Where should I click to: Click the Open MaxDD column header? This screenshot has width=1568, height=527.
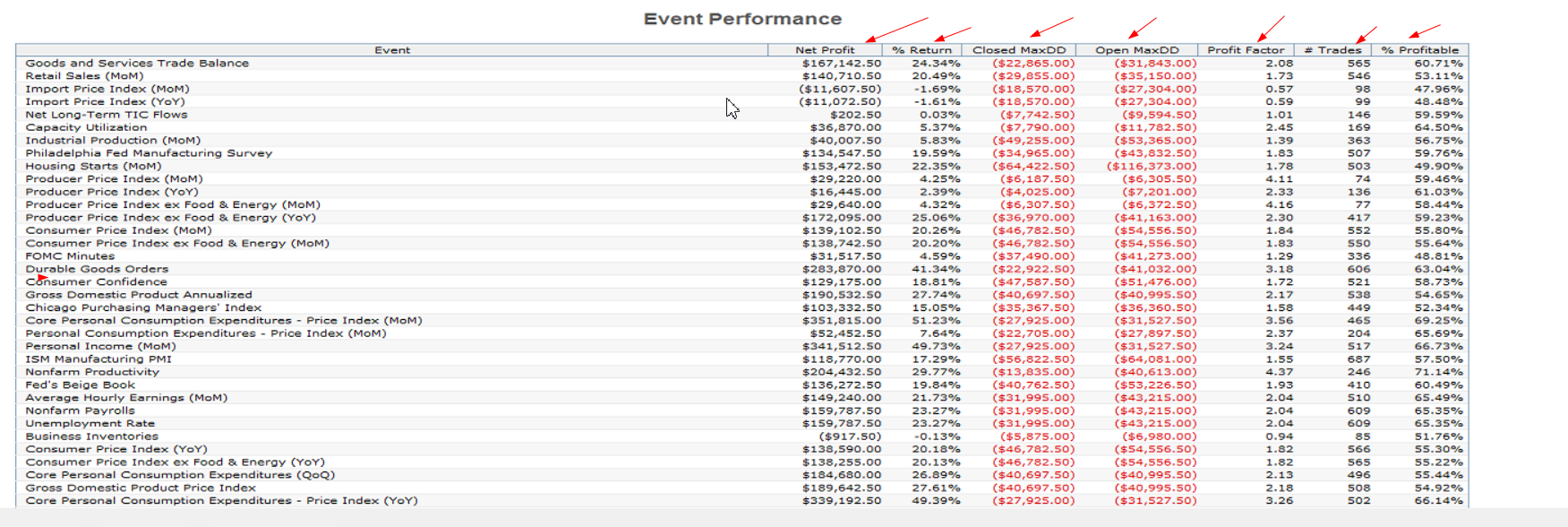click(1137, 50)
